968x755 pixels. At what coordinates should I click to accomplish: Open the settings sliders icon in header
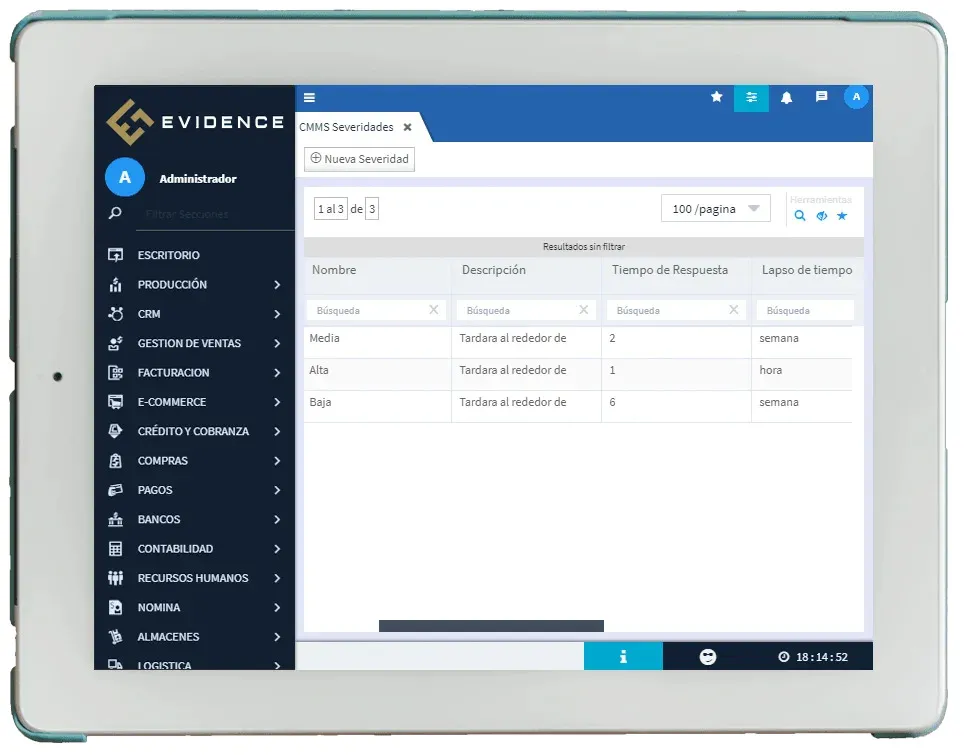point(751,98)
